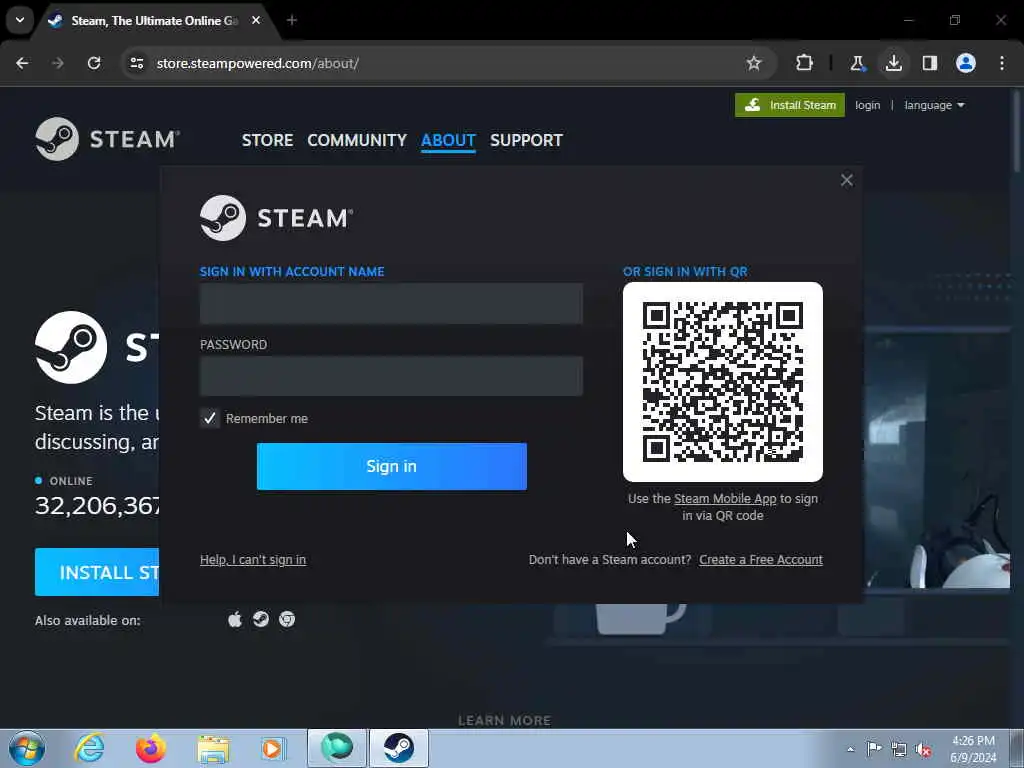Show hidden system tray icons

point(850,749)
